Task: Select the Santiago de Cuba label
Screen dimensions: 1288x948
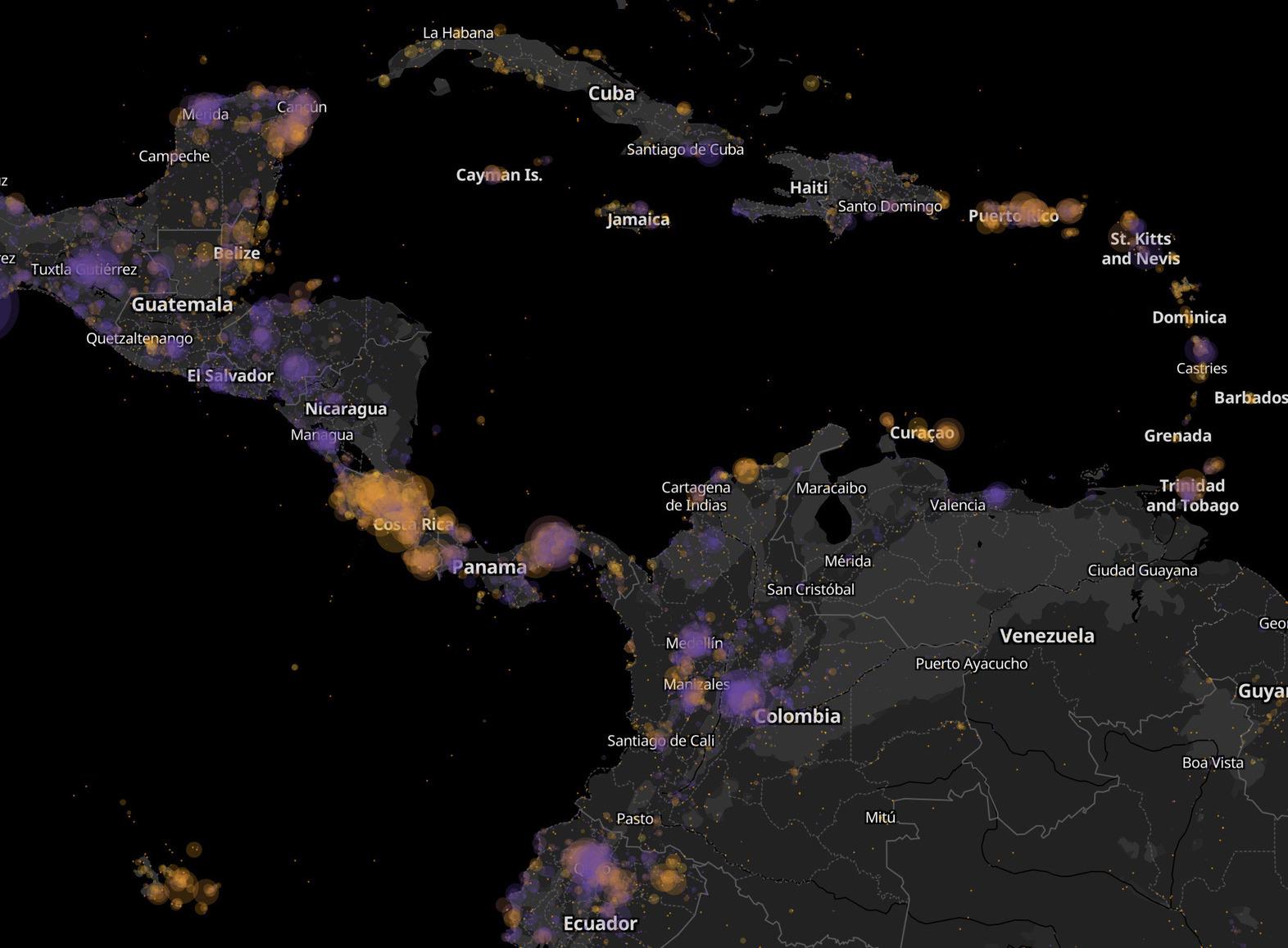Action: 685,149
